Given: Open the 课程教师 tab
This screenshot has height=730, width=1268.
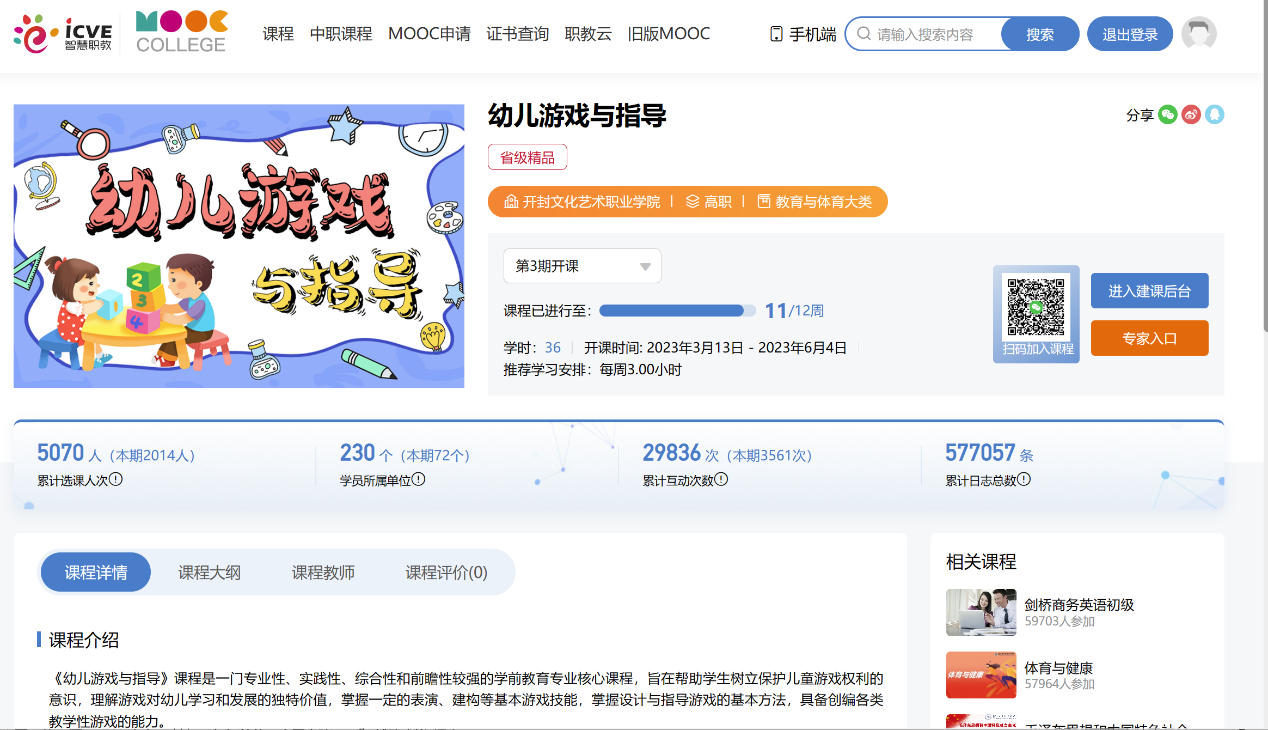Looking at the screenshot, I should click(x=323, y=573).
